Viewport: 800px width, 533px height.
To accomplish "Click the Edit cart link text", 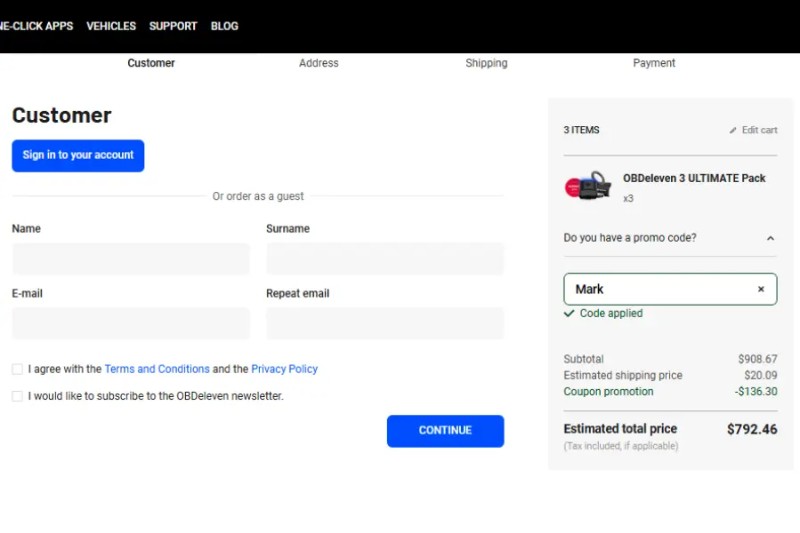I will tap(759, 130).
